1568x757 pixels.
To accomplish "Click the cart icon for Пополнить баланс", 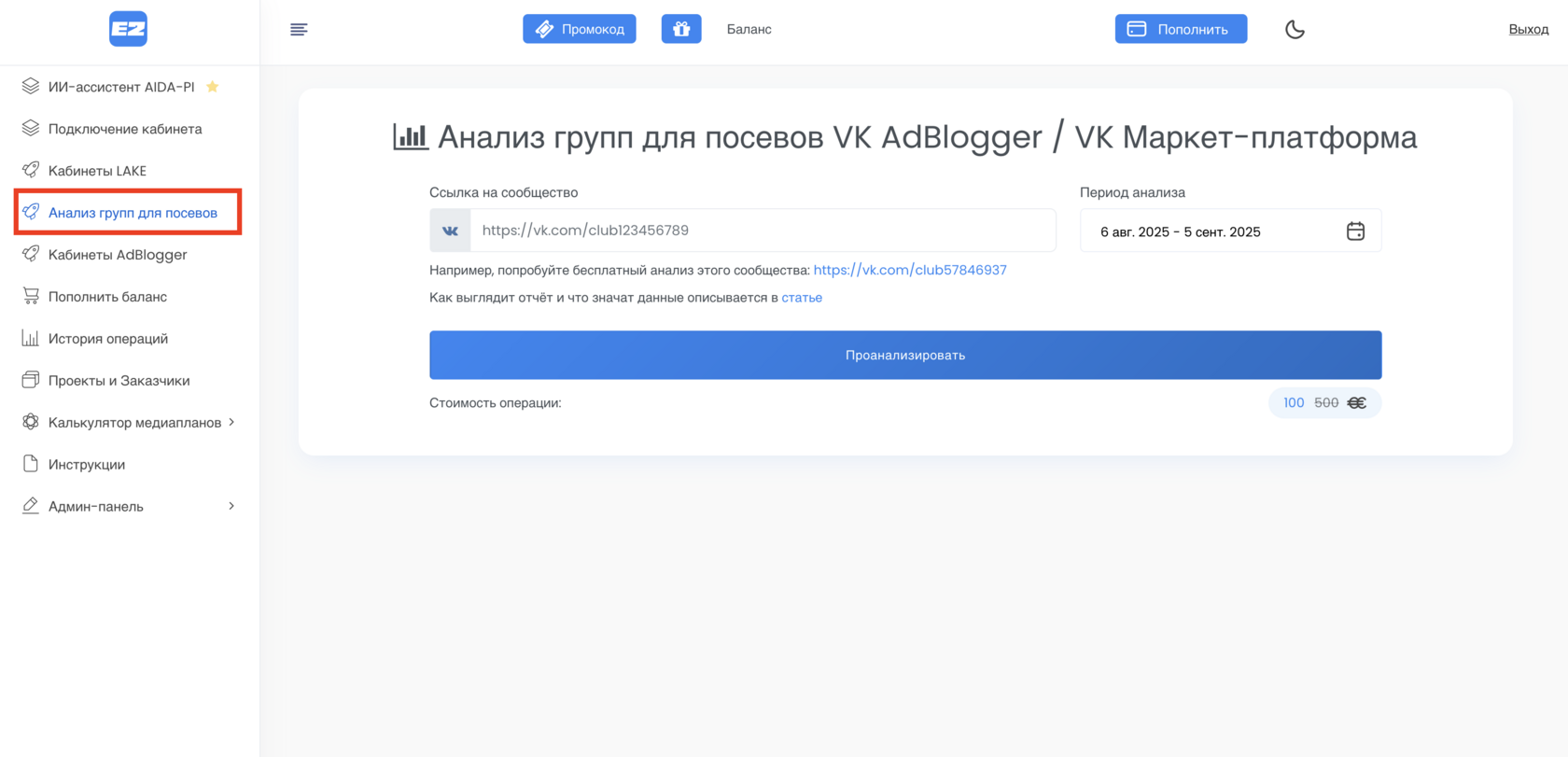I will tap(31, 296).
